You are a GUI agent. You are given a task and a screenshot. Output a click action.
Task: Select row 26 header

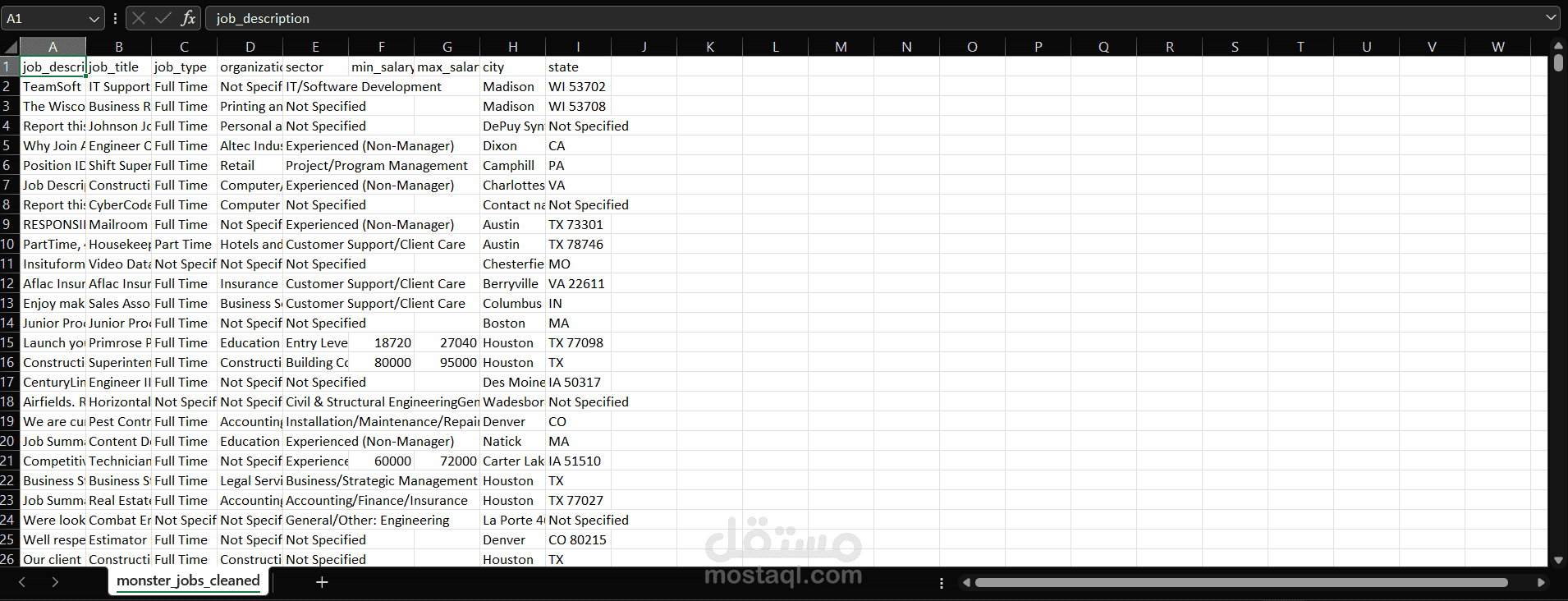[9, 559]
